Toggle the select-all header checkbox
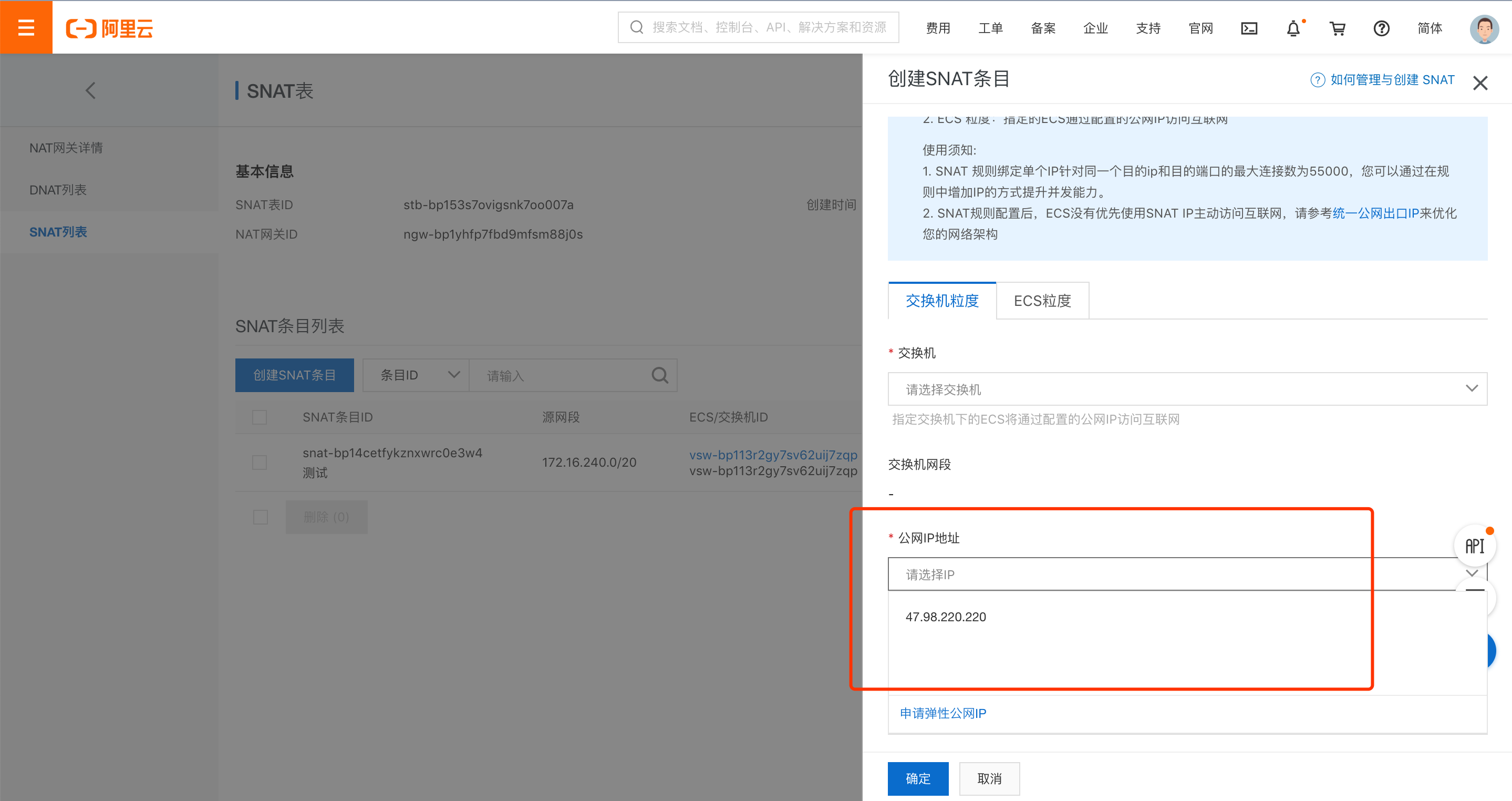Screen dimensions: 1512x801 [260, 417]
